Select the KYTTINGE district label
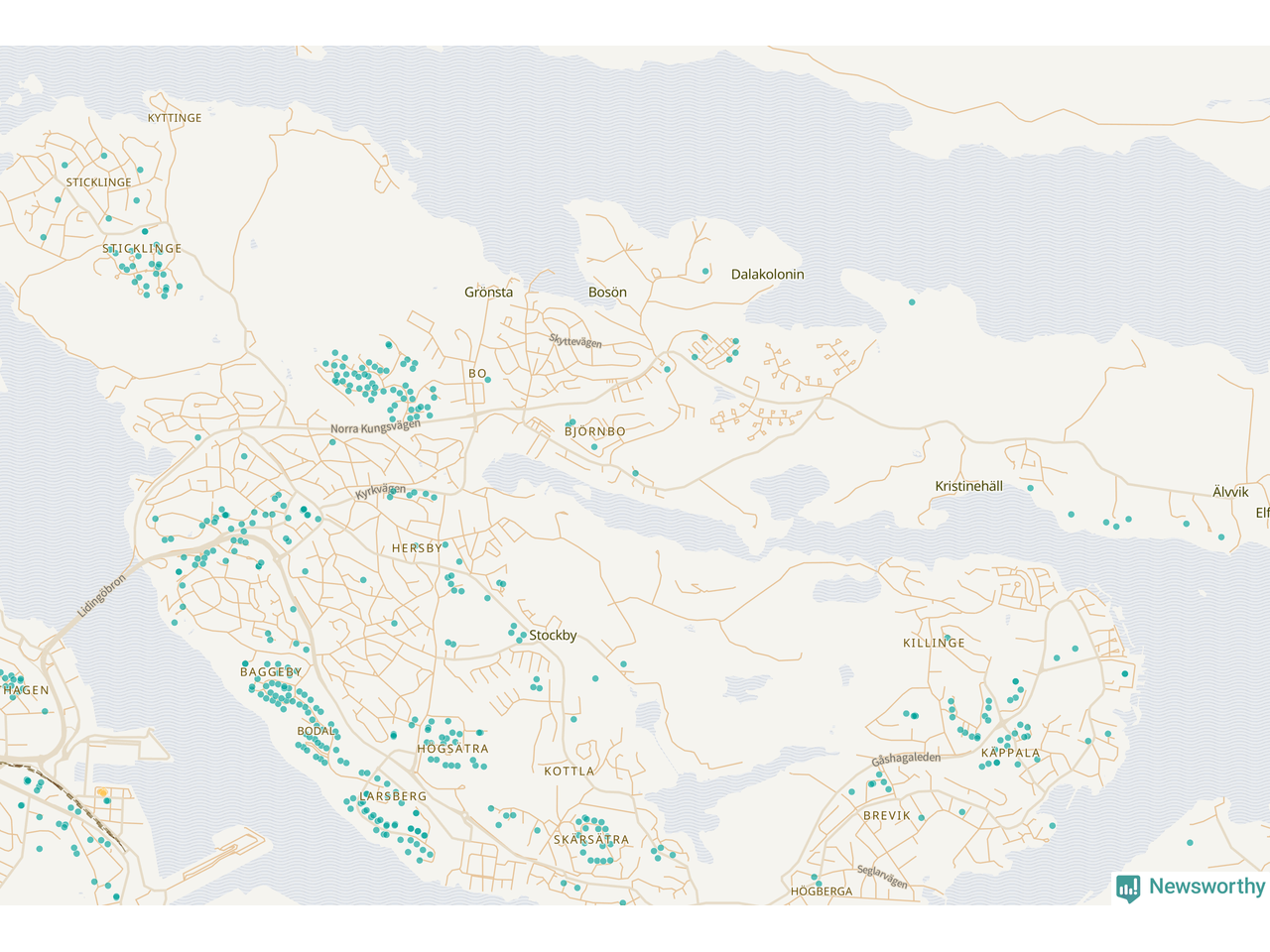Viewport: 1270px width, 952px height. (x=175, y=118)
